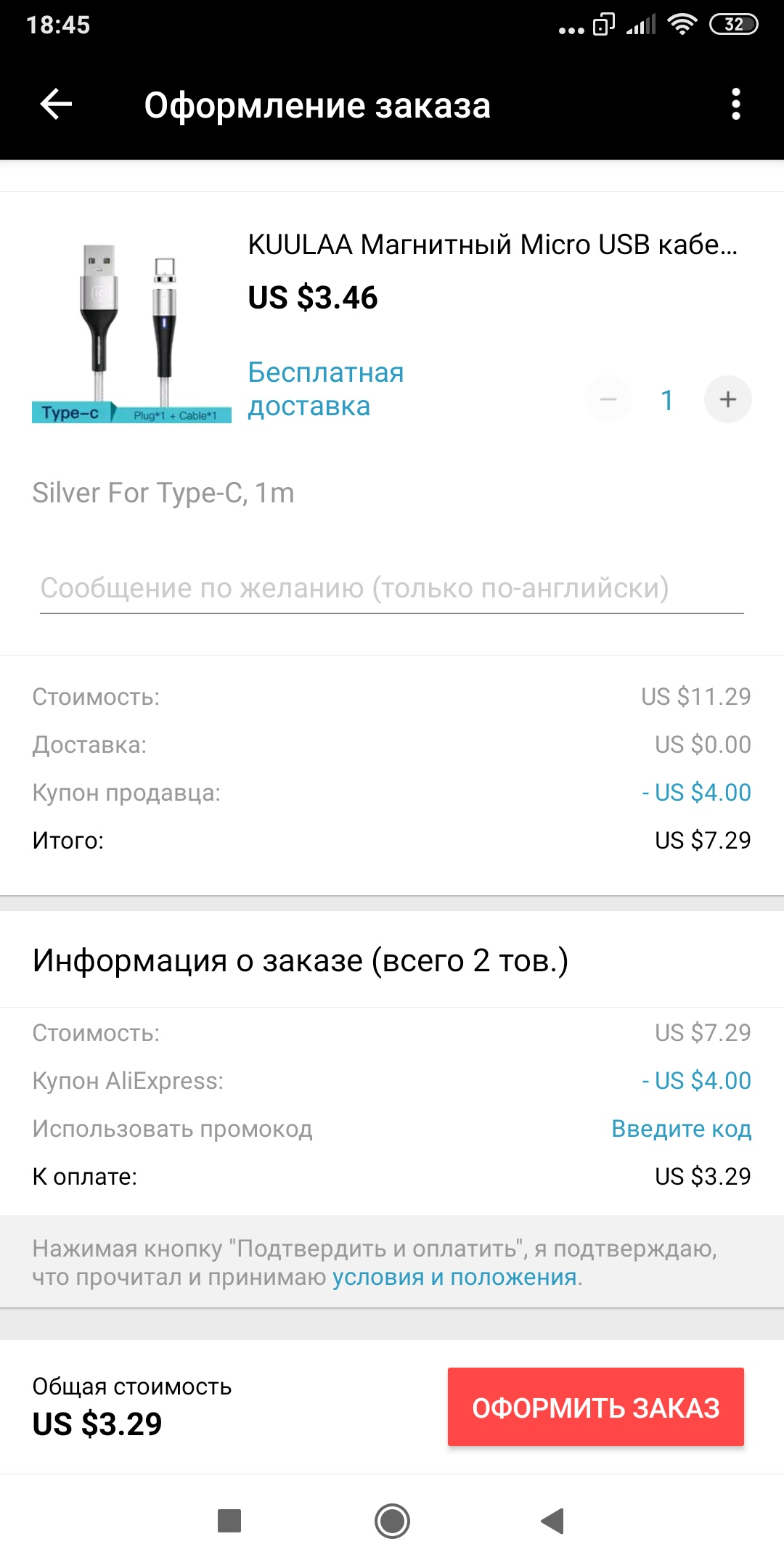The width and height of the screenshot is (784, 1568).
Task: Tap the battery indicator in status bar
Action: pos(733,25)
